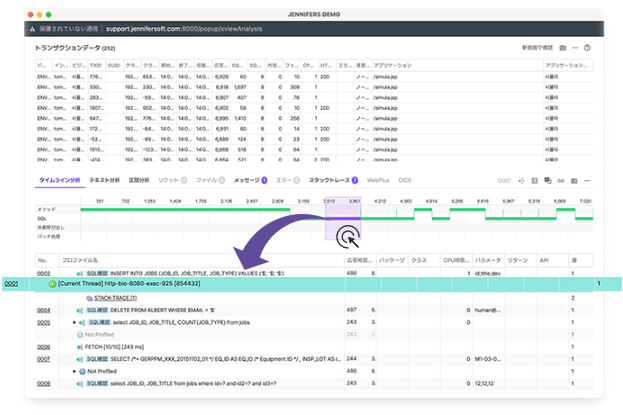
Task: Click the camera icon in transaction data header
Action: click(x=562, y=47)
